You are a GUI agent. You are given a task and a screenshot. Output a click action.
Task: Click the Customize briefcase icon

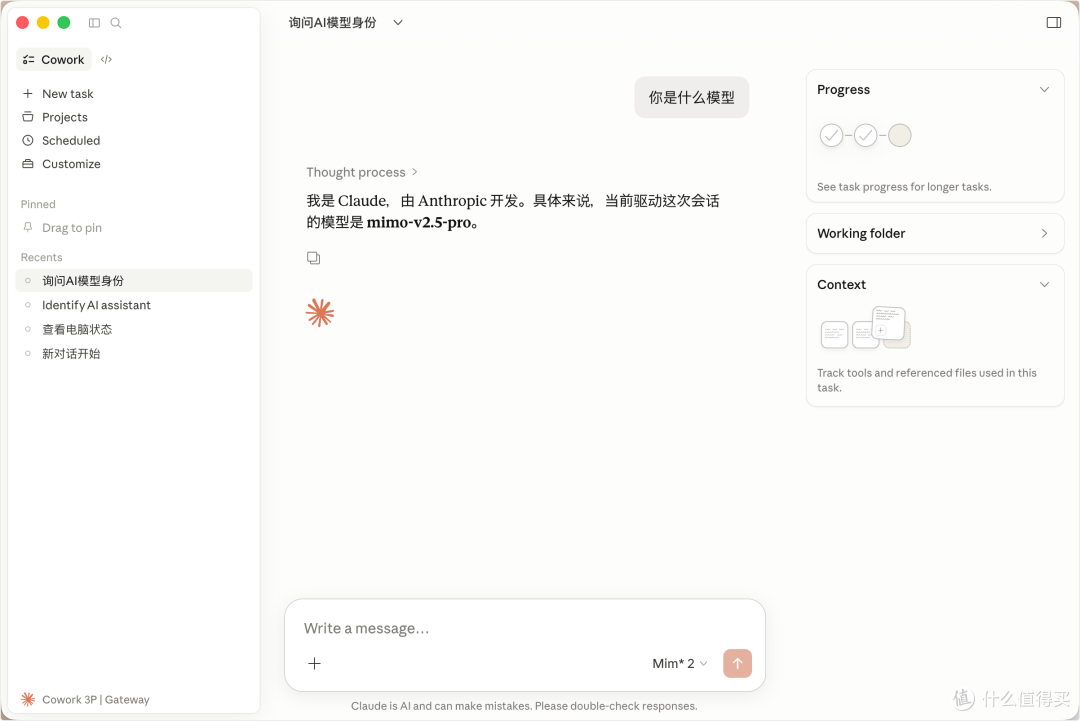pyautogui.click(x=28, y=163)
